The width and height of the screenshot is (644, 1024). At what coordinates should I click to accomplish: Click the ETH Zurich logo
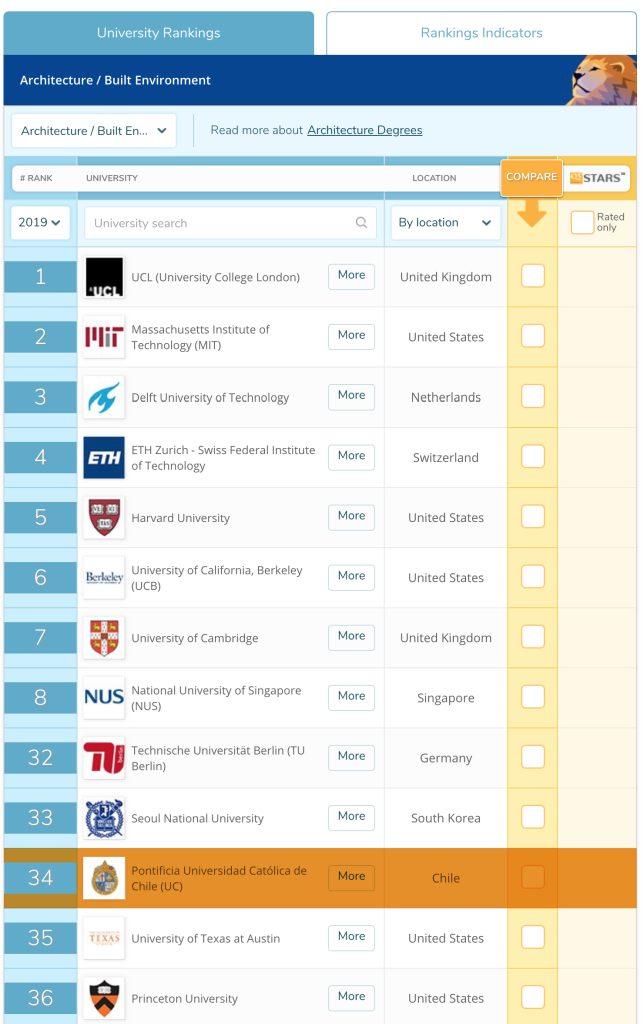(x=104, y=457)
